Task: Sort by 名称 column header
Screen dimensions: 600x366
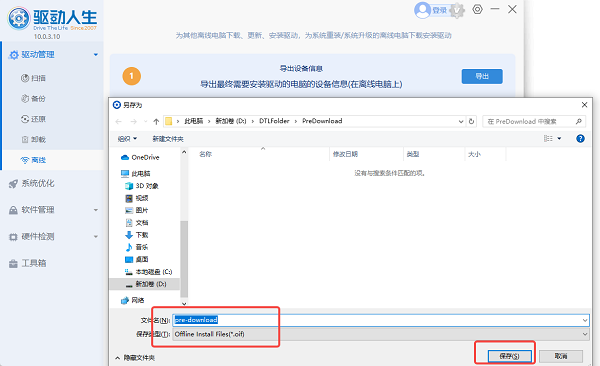Action: pos(205,154)
